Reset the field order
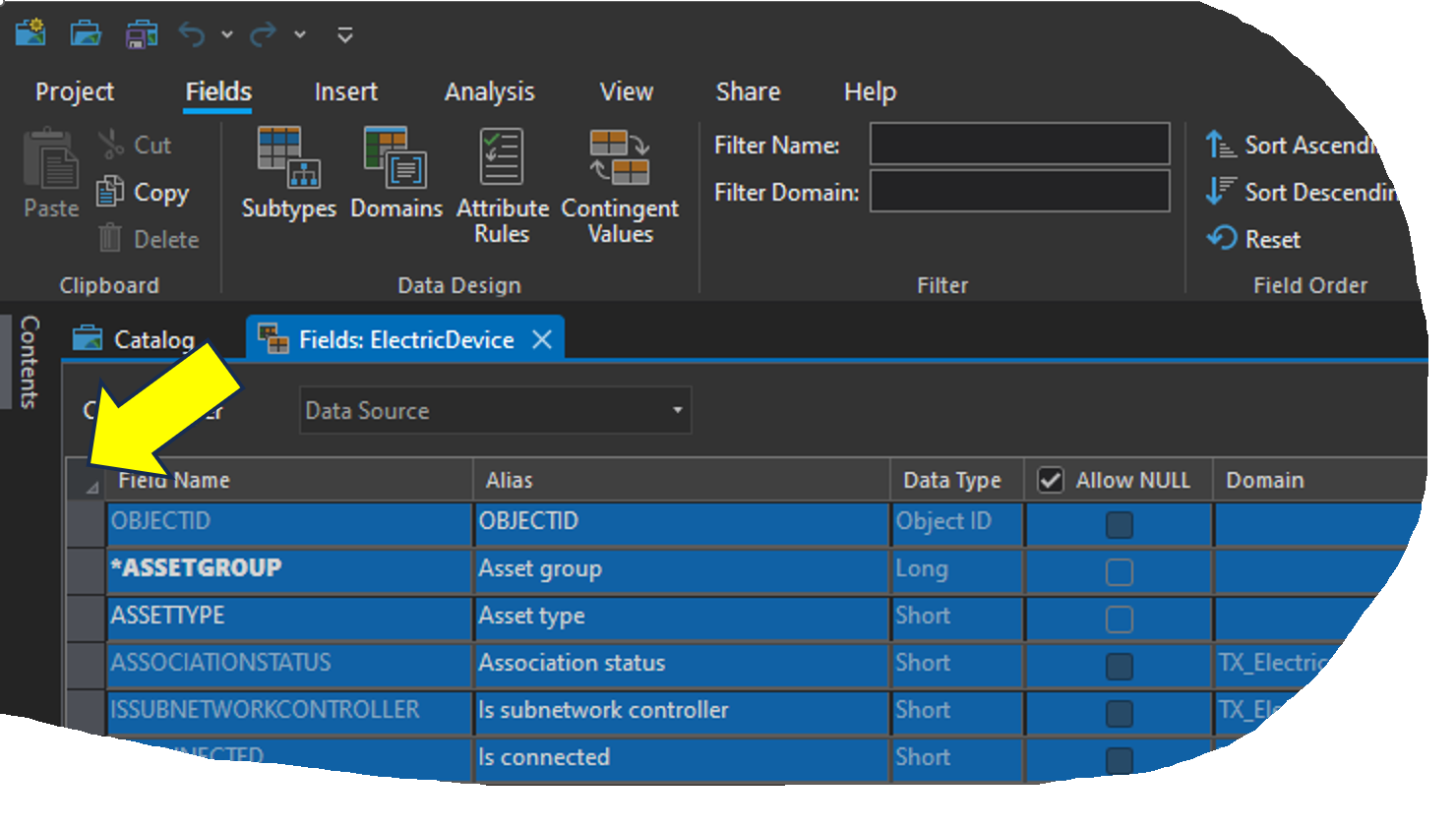The width and height of the screenshot is (1456, 826). [1269, 239]
